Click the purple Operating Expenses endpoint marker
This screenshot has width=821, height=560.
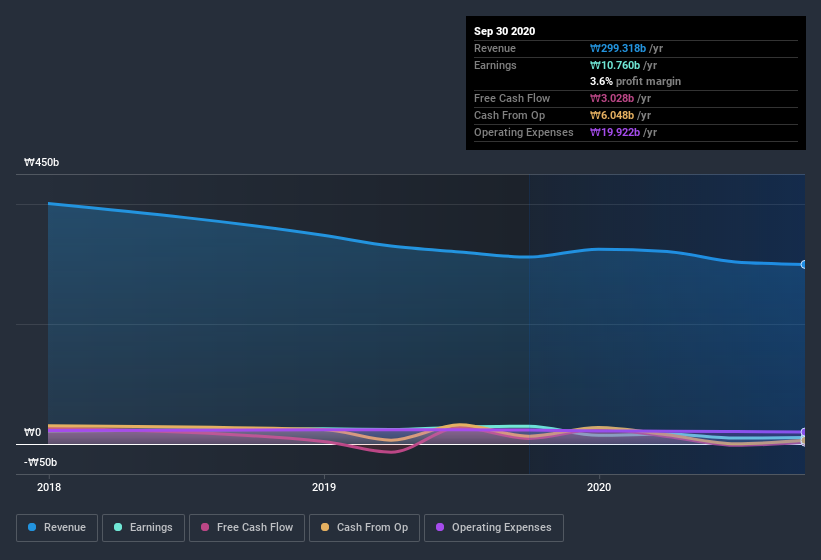point(803,432)
